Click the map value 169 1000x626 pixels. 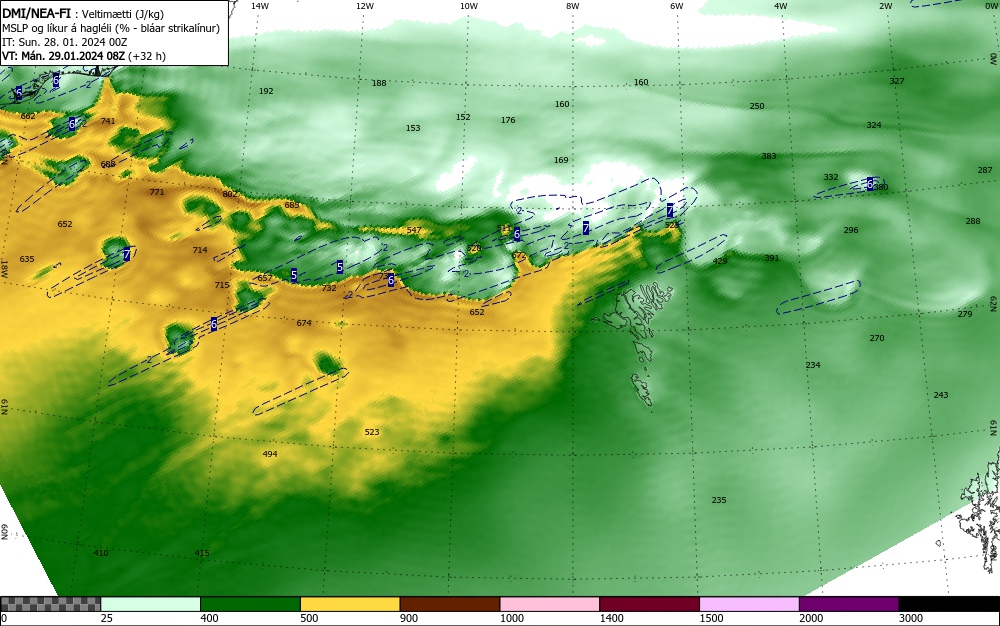(561, 160)
